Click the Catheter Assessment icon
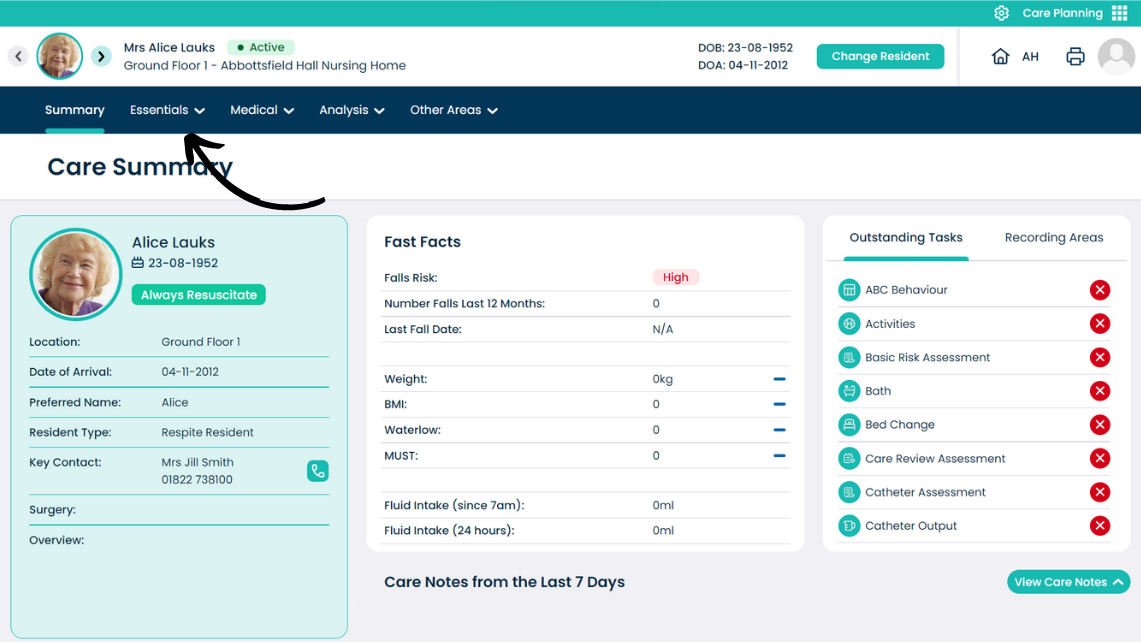1141x642 pixels. 848,492
